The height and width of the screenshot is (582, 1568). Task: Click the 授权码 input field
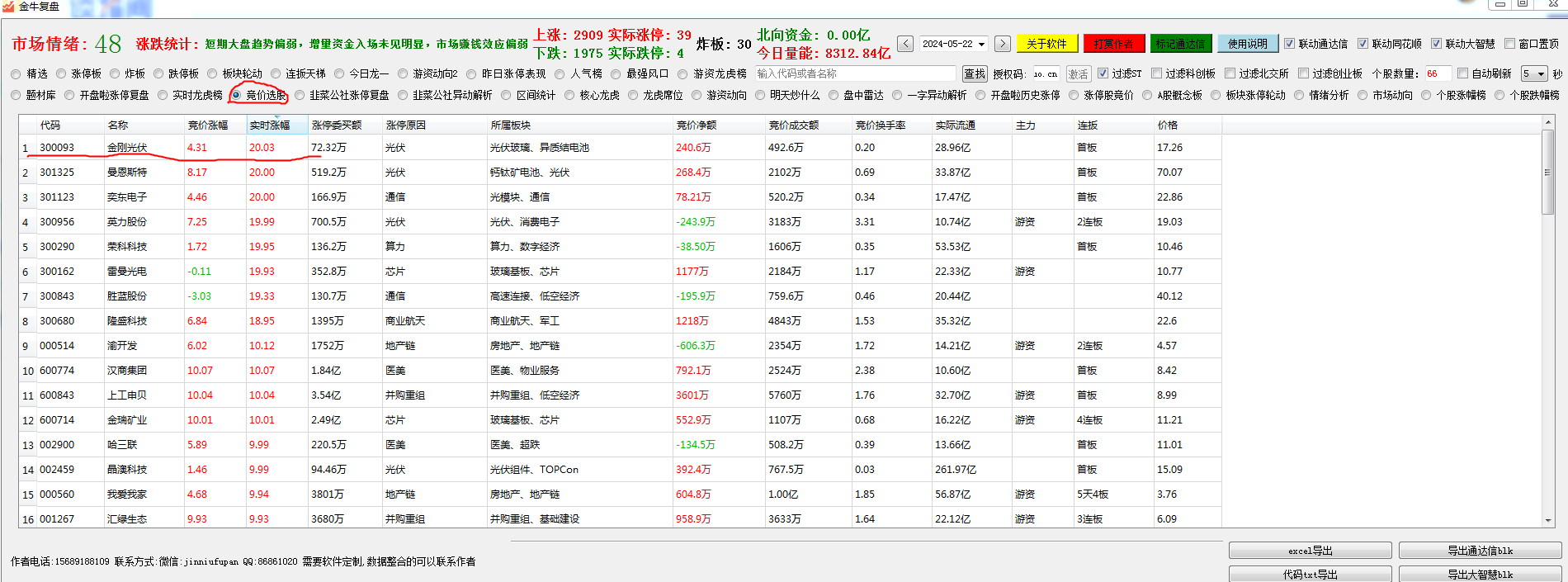tap(1046, 73)
